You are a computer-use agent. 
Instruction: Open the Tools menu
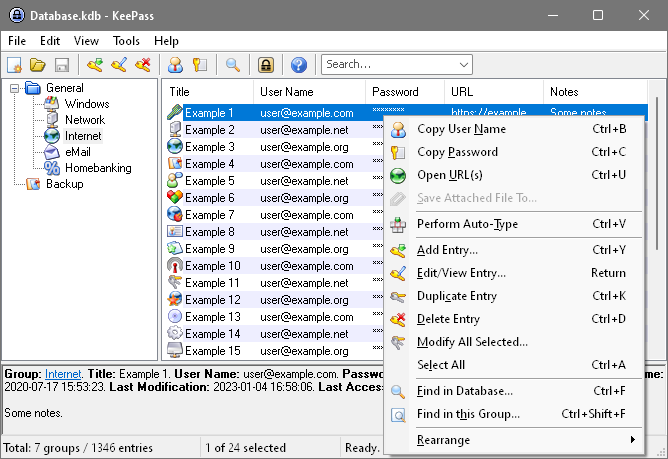[126, 41]
